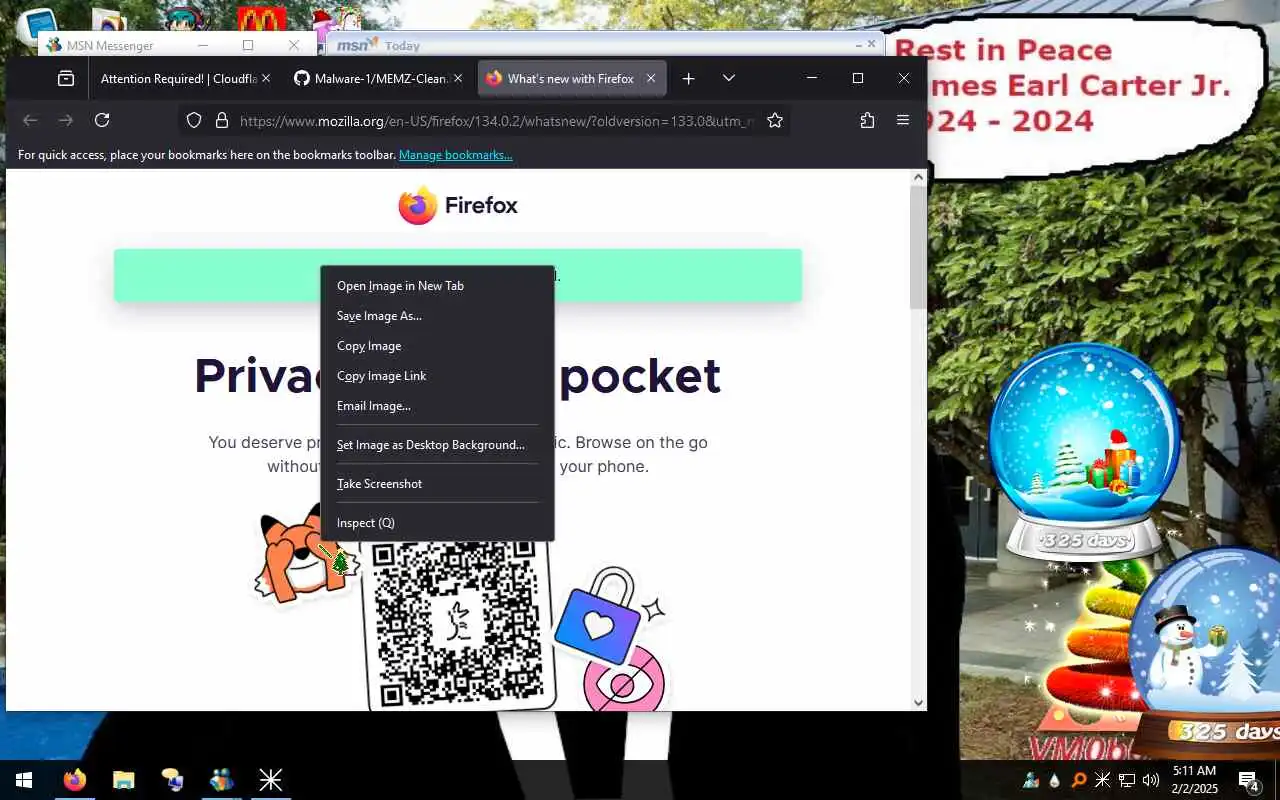Viewport: 1280px width, 800px height.
Task: Close the Malware-1/MEMZ-Clean GitHub tab
Action: [x=458, y=78]
